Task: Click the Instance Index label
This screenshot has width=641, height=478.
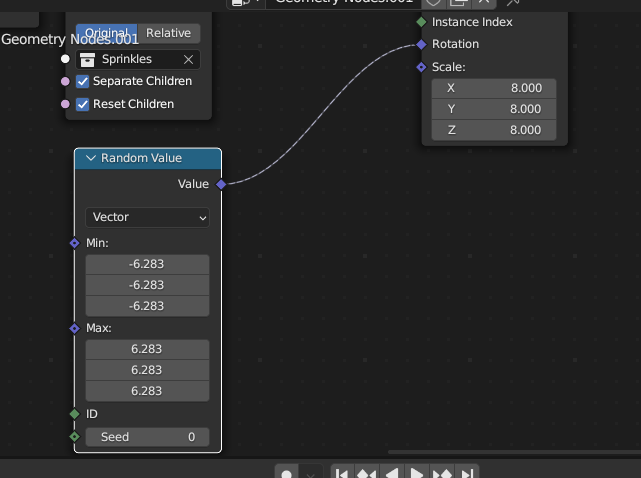Action: click(x=472, y=22)
